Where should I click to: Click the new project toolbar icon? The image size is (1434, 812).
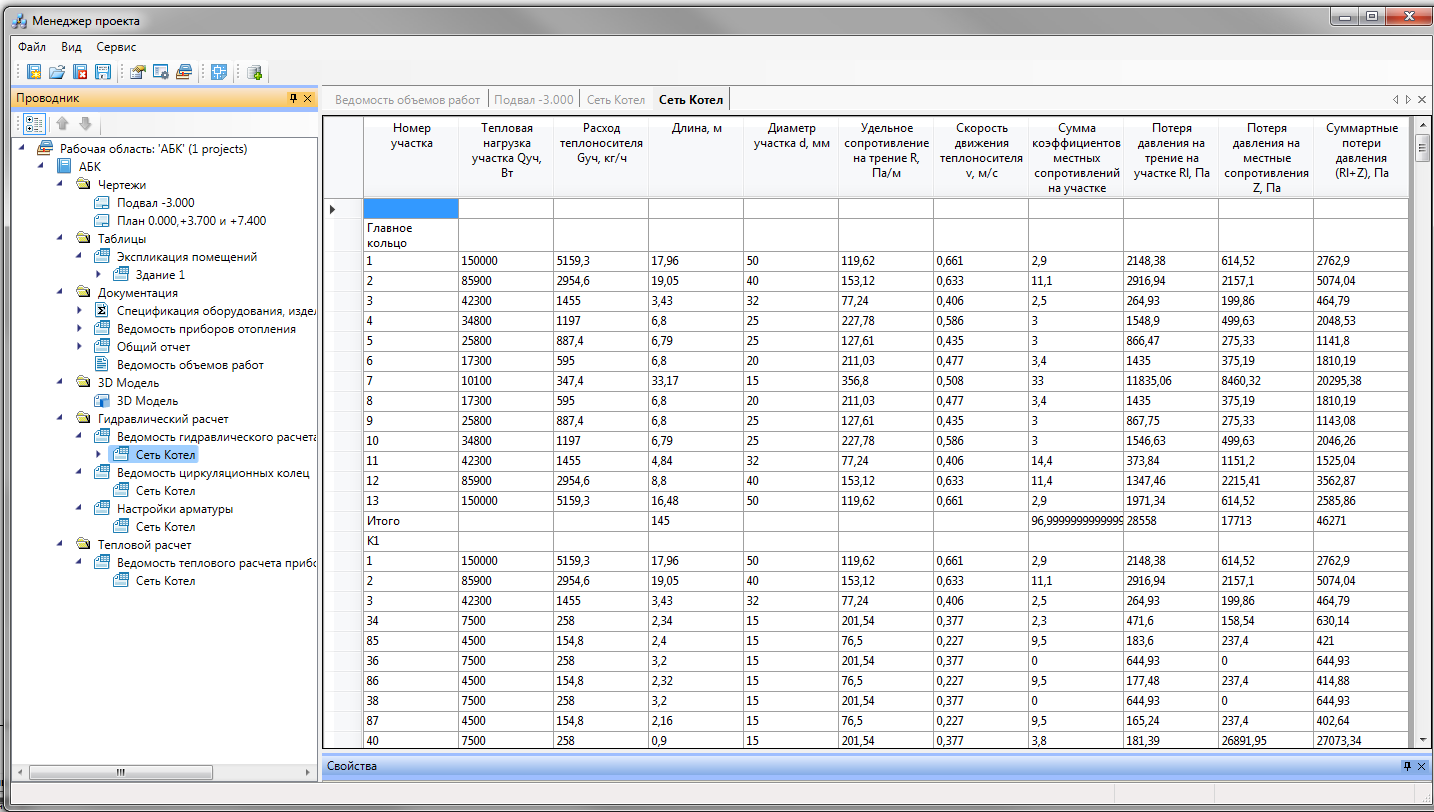click(34, 72)
